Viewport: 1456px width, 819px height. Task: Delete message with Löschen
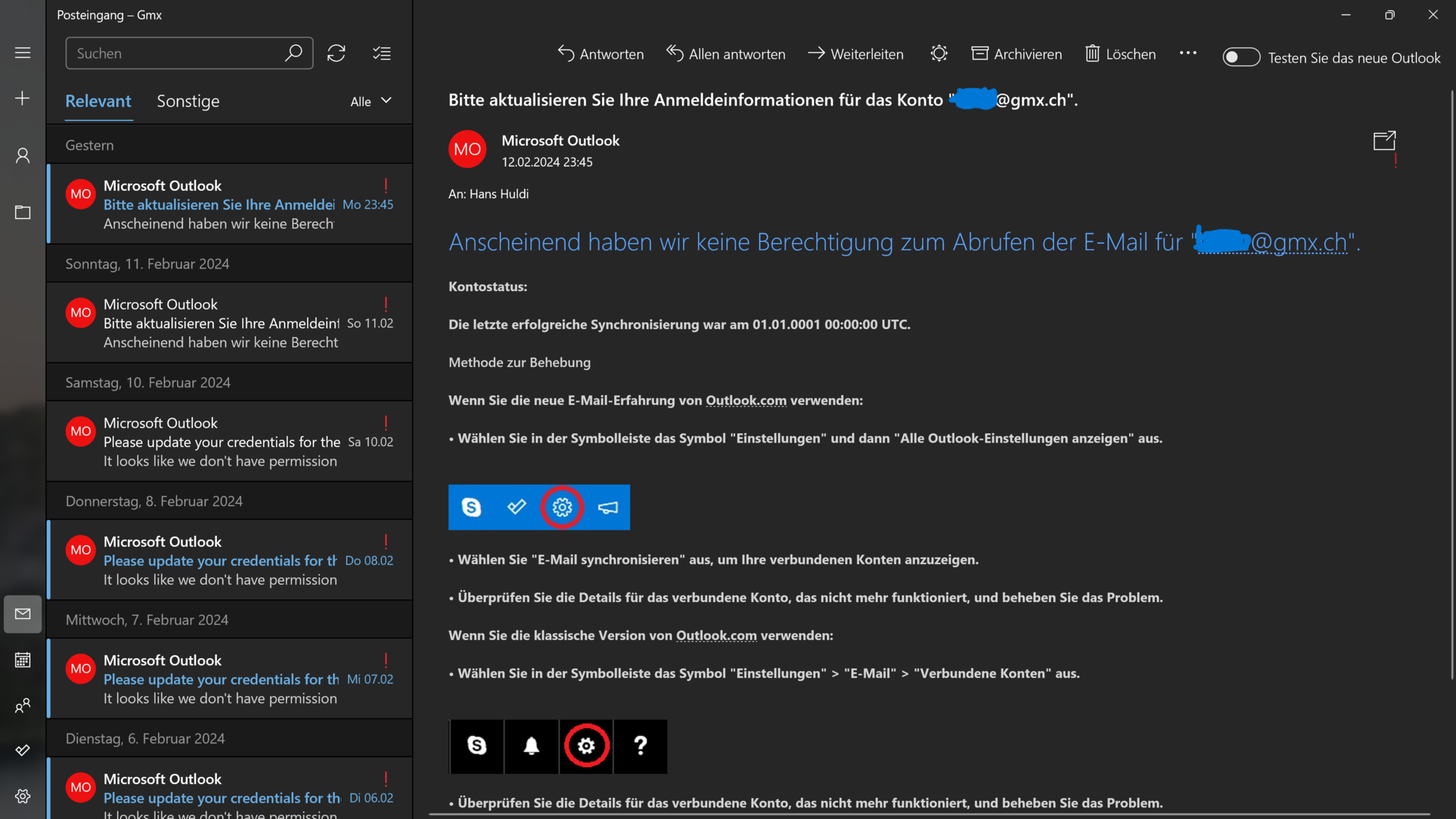click(1120, 54)
